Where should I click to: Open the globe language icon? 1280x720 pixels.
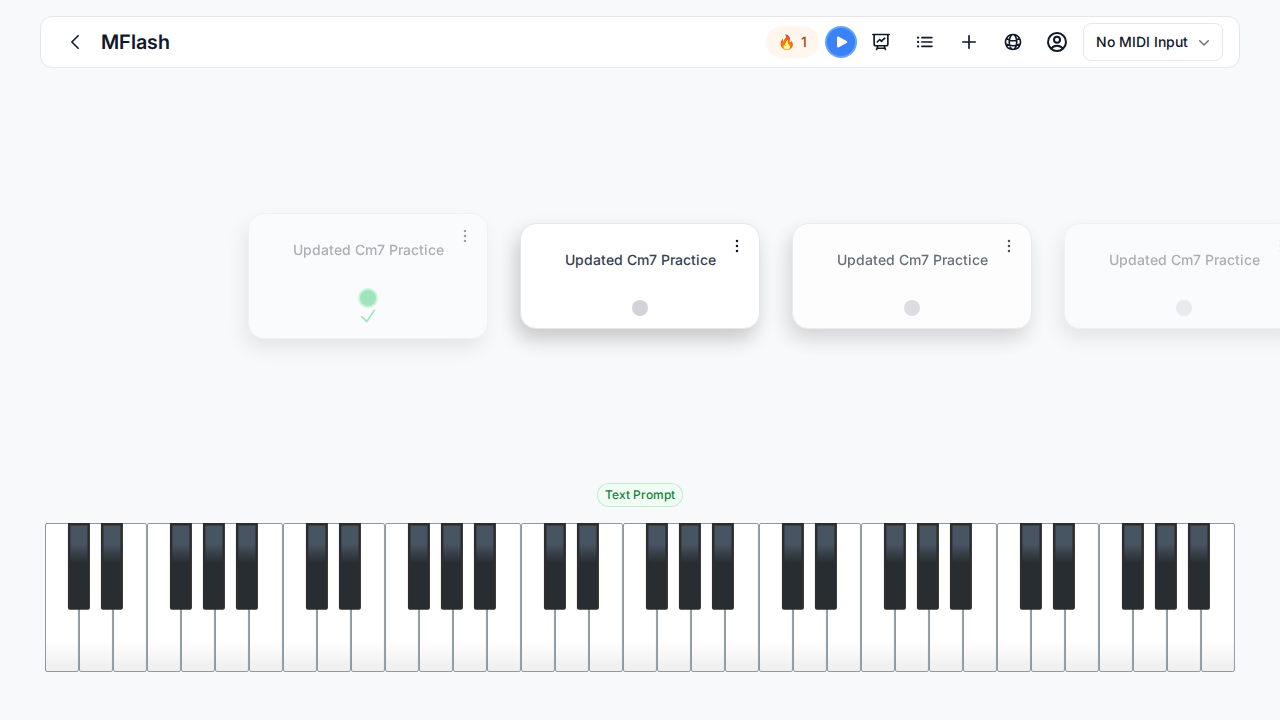click(1013, 42)
